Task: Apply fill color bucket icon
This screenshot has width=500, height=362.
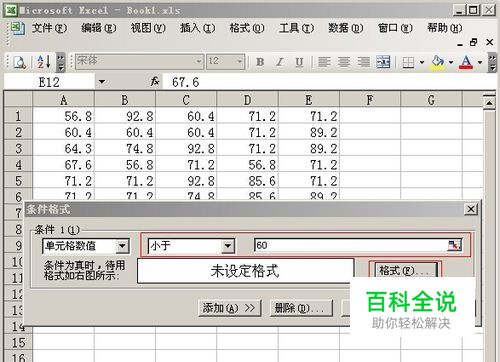Action: click(x=438, y=62)
